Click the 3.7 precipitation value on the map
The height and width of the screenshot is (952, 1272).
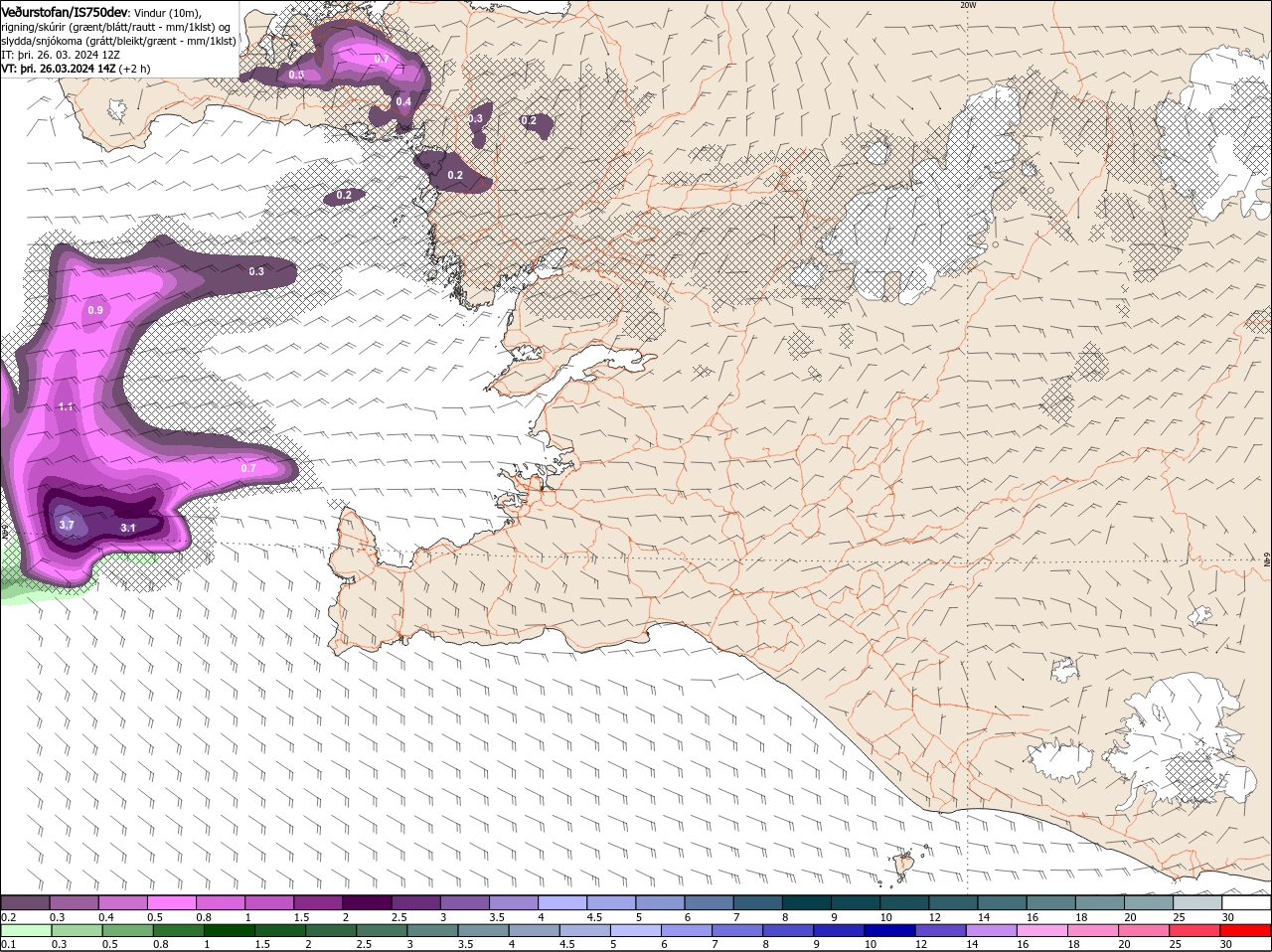coord(67,525)
